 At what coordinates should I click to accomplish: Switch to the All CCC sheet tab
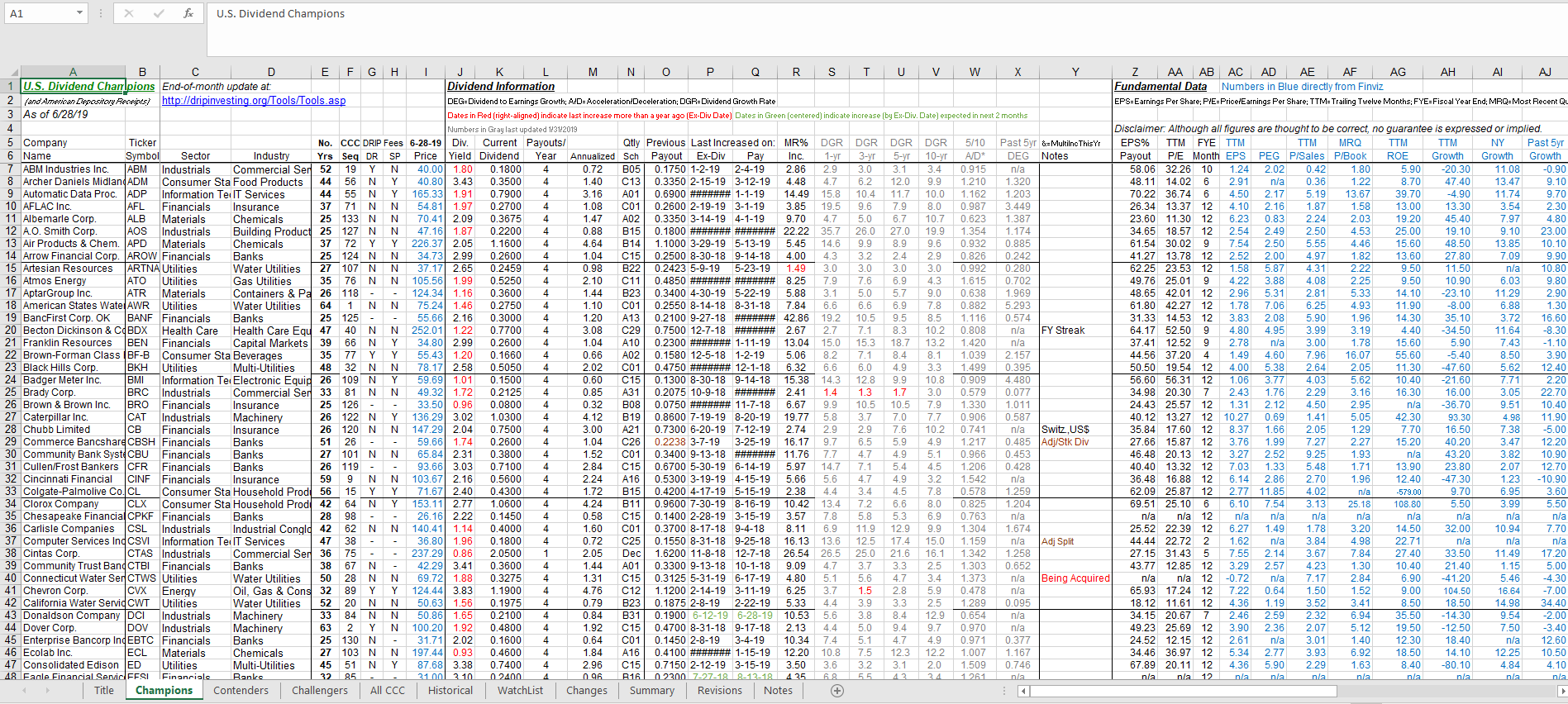388,691
